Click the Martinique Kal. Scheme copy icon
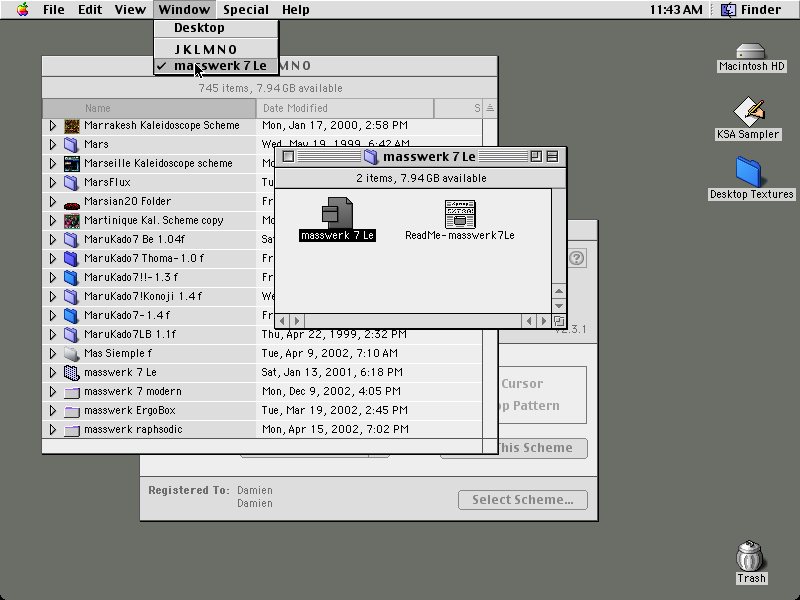Screen dimensions: 800x600 pyautogui.click(x=72, y=221)
